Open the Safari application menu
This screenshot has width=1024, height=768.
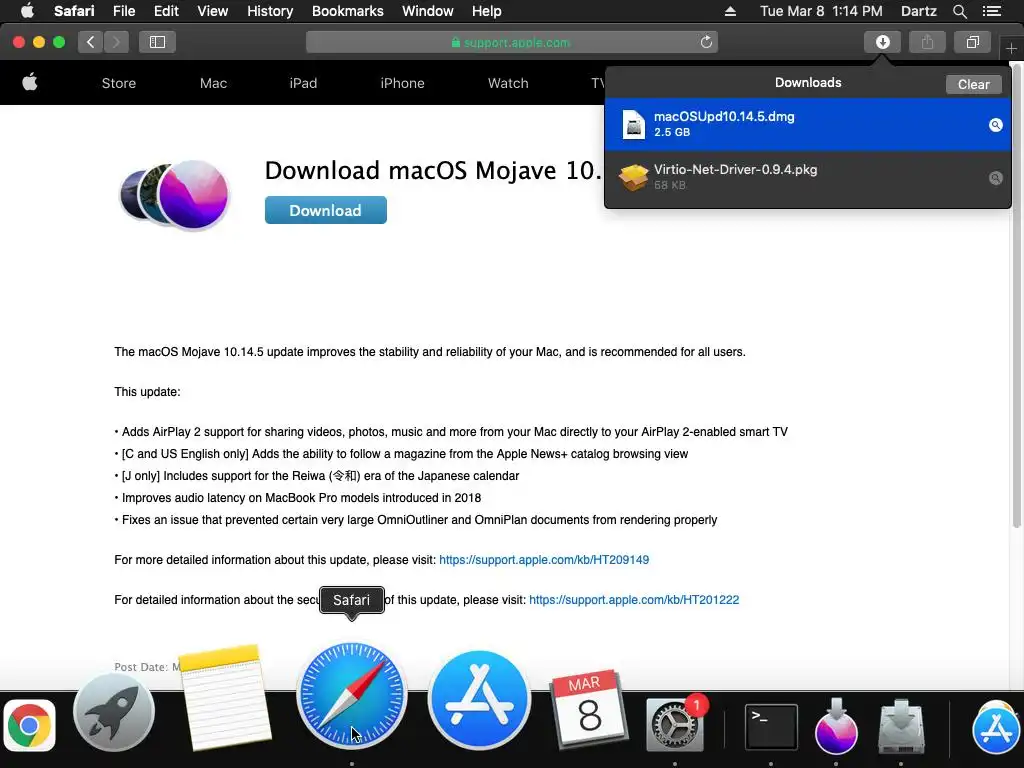(74, 11)
